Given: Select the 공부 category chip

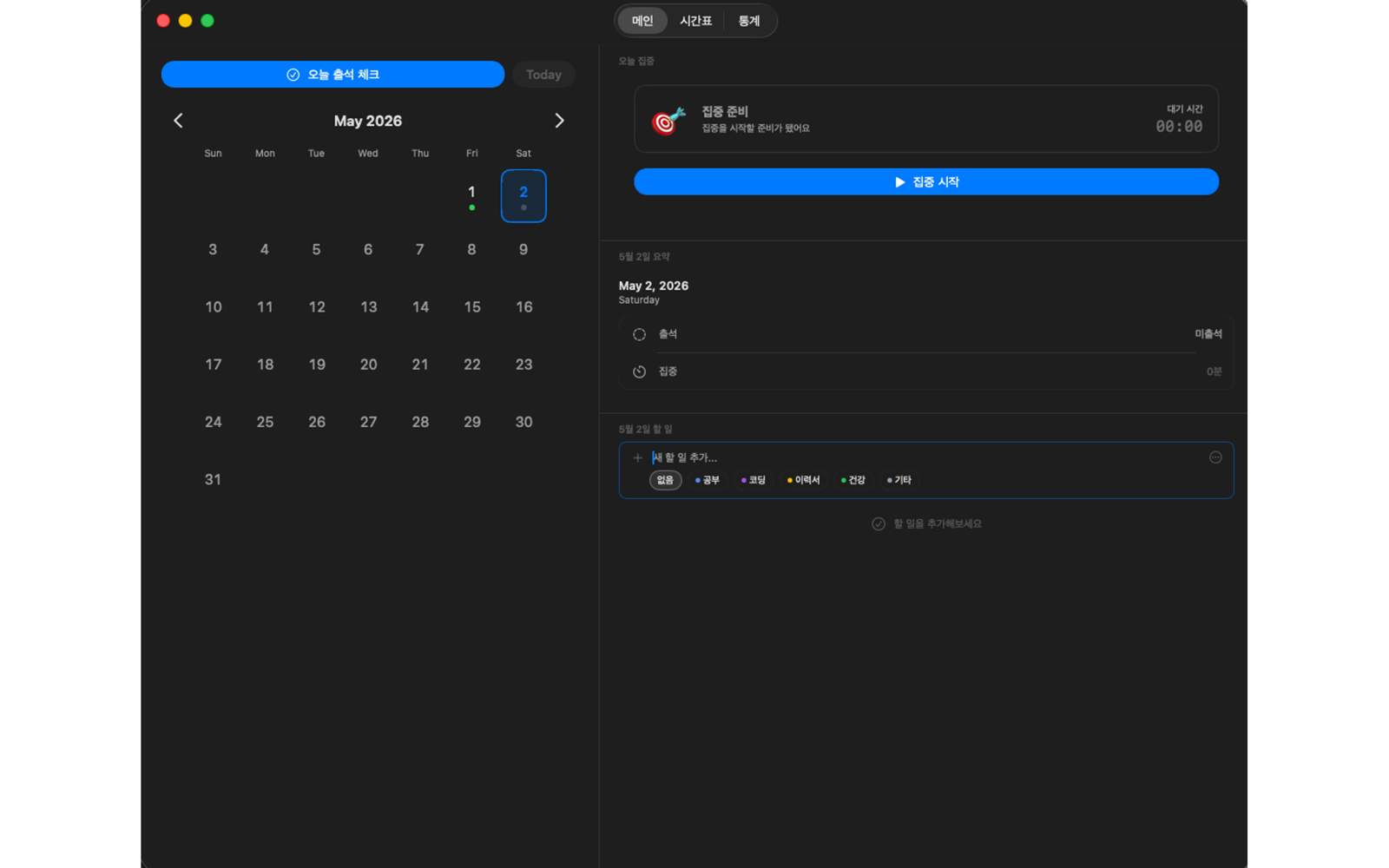Looking at the screenshot, I should 708,480.
